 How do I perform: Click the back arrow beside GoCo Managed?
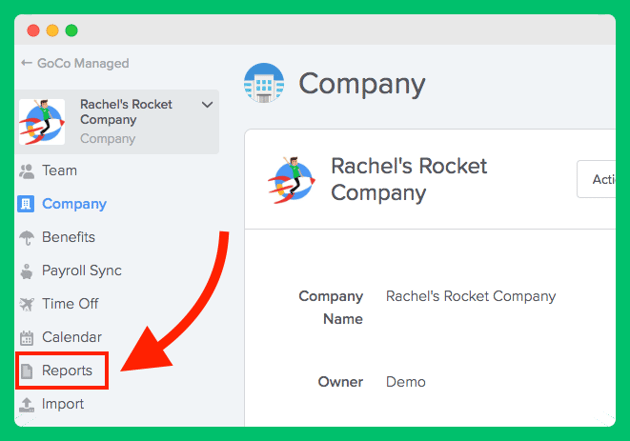27,63
